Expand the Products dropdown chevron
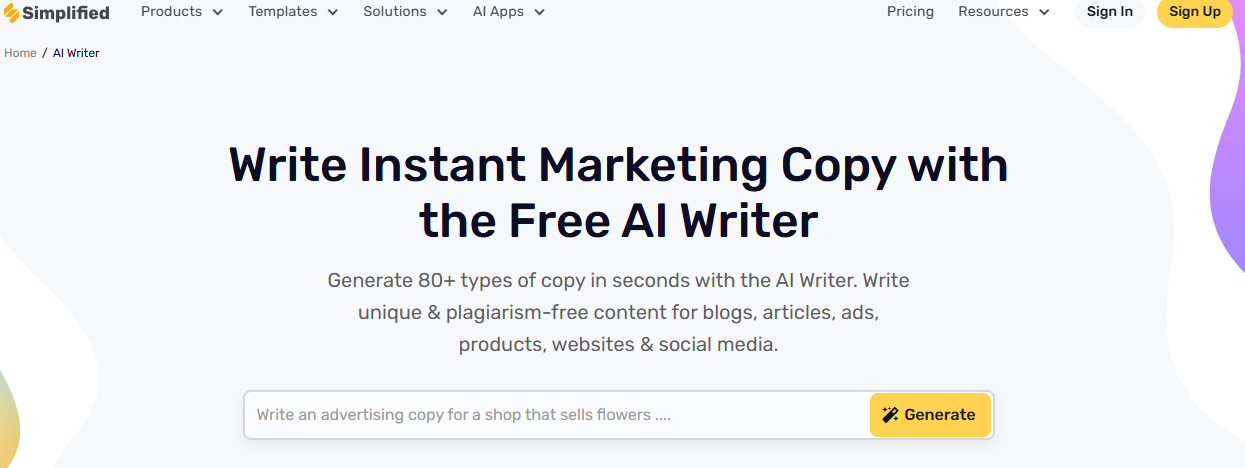This screenshot has width=1245, height=468. 218,13
